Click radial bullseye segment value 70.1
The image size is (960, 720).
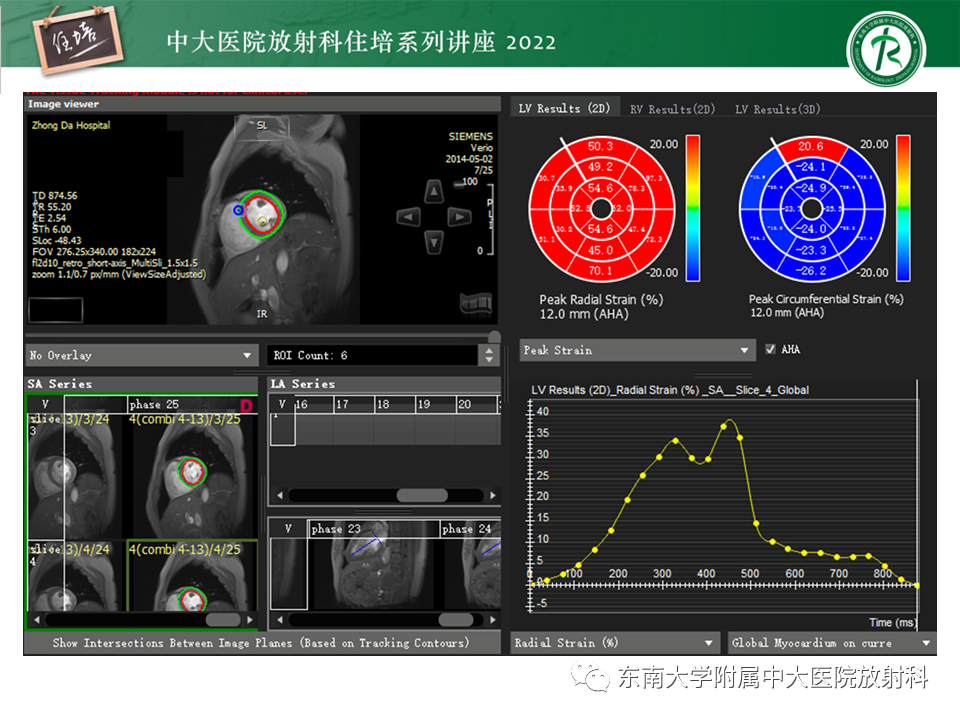pos(600,271)
